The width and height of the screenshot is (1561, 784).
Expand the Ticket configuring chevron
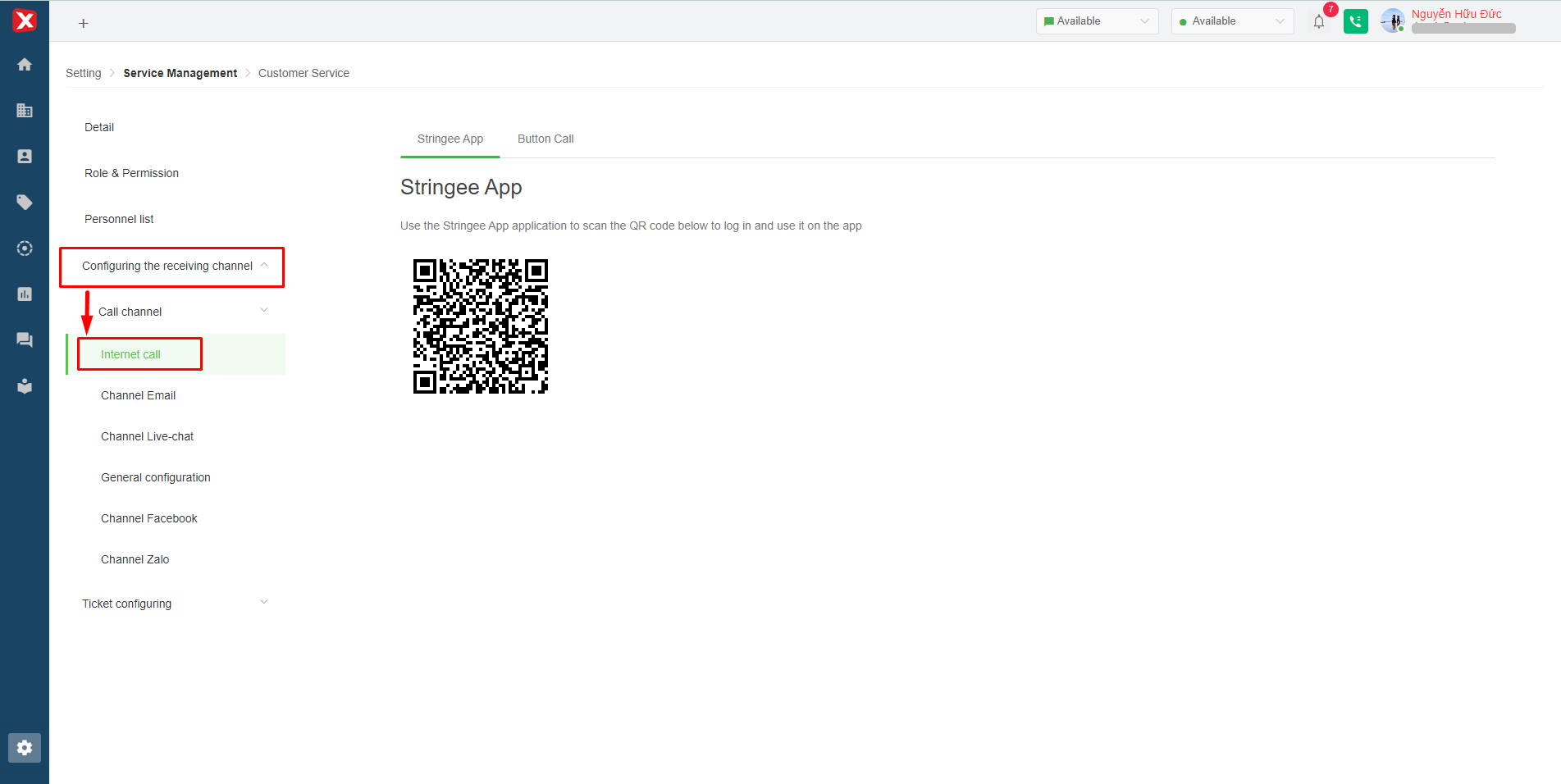coord(264,602)
